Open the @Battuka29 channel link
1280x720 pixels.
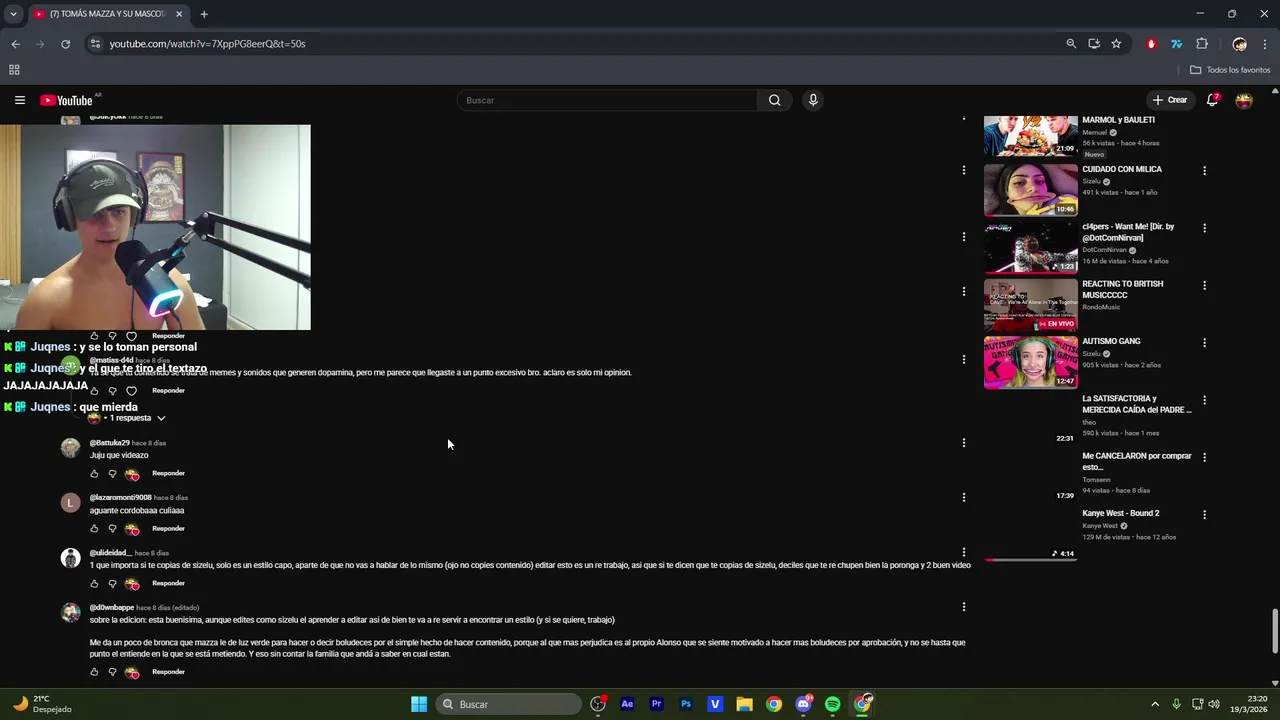click(x=109, y=443)
